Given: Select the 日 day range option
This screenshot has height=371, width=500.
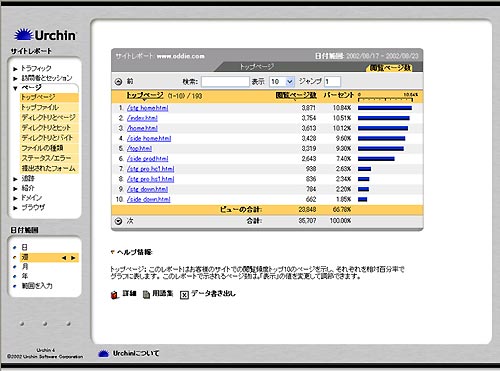Looking at the screenshot, I should [25, 247].
